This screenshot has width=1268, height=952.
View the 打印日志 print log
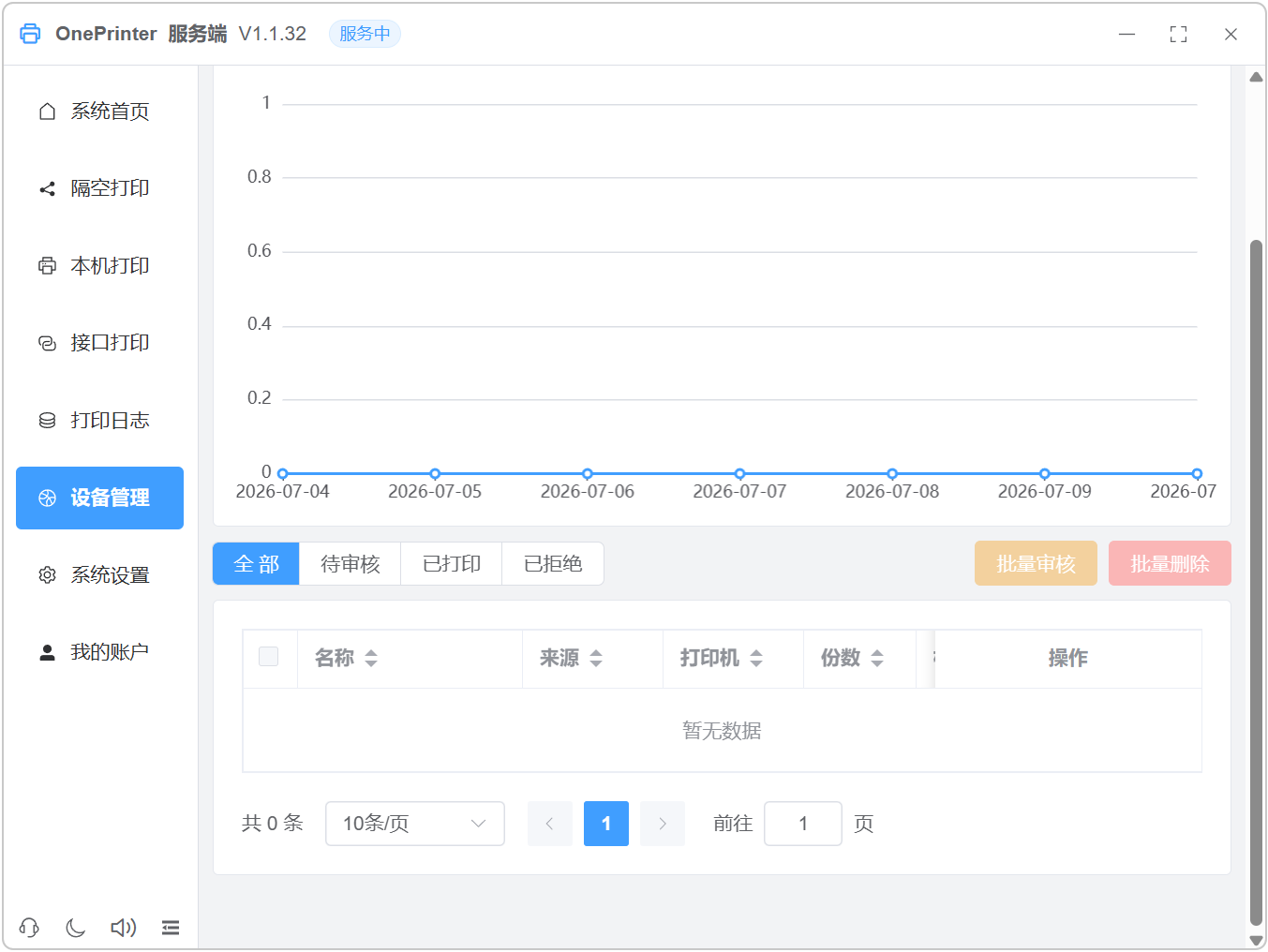(x=99, y=421)
